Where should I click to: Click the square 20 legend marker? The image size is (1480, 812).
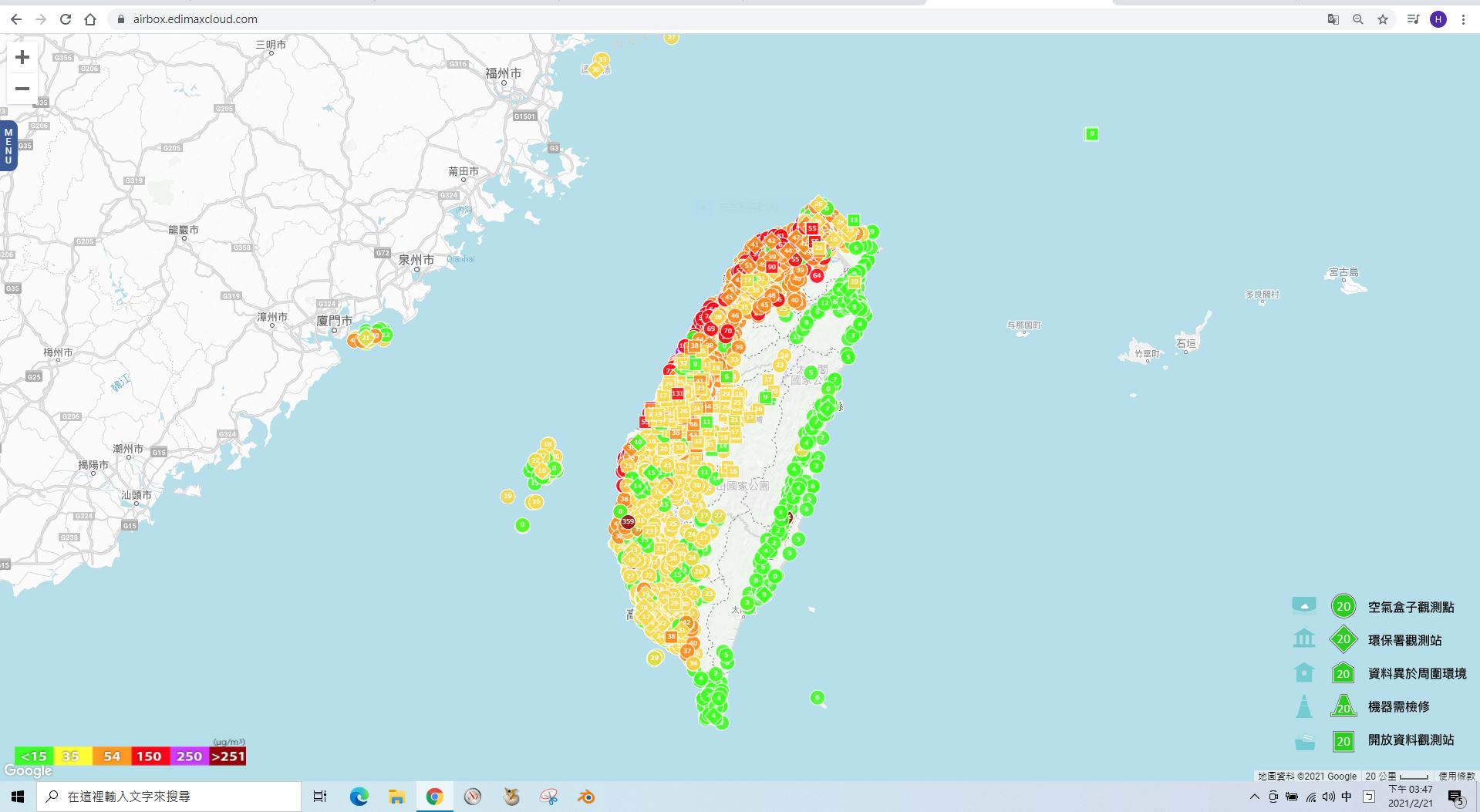(x=1343, y=741)
